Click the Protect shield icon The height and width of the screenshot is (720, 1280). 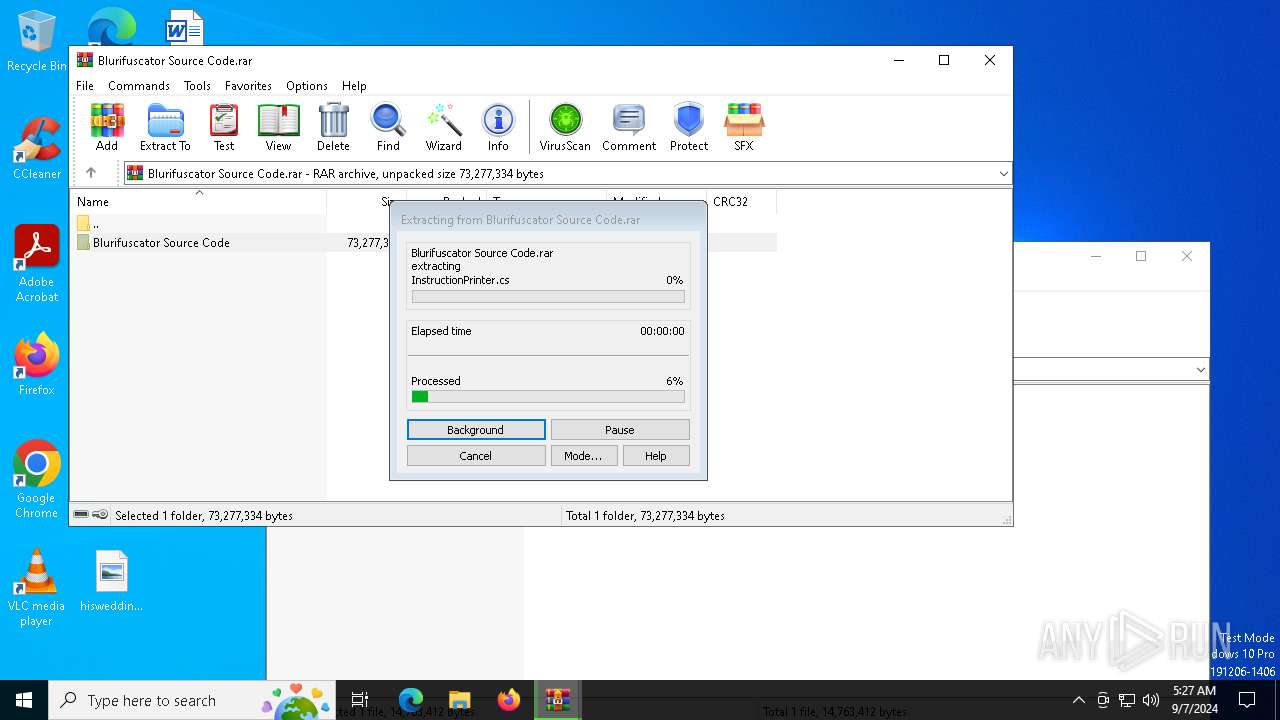pyautogui.click(x=689, y=127)
